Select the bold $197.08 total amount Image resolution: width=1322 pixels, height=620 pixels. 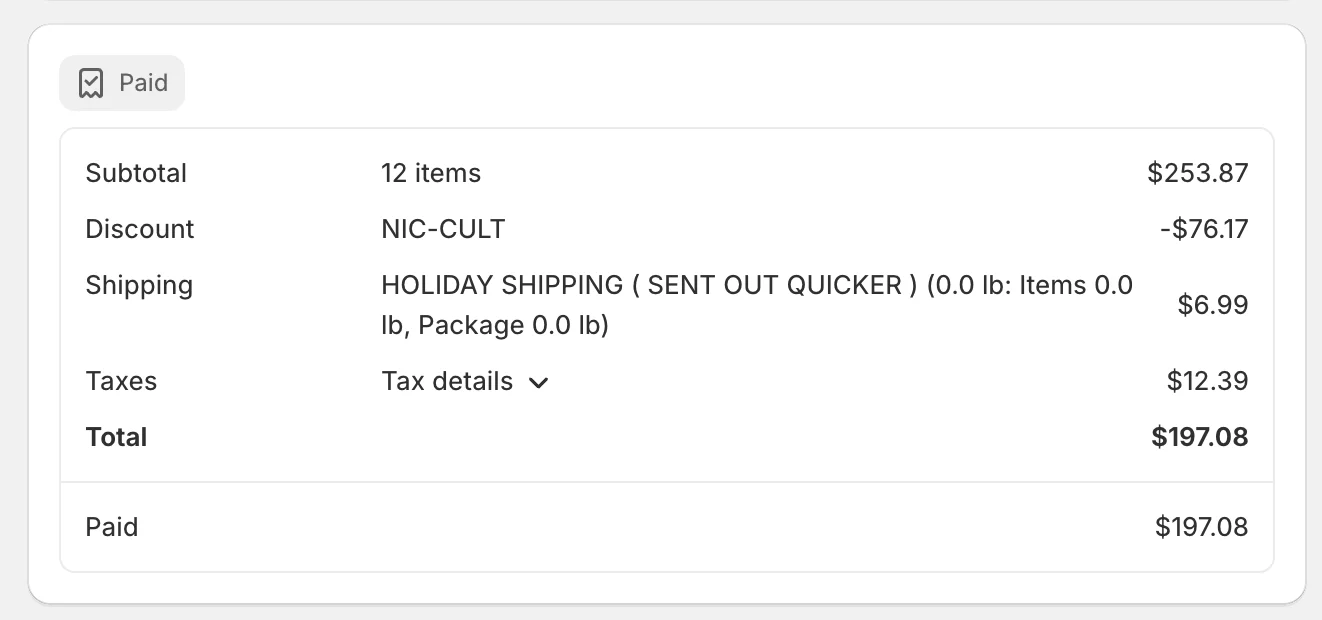pos(1199,437)
